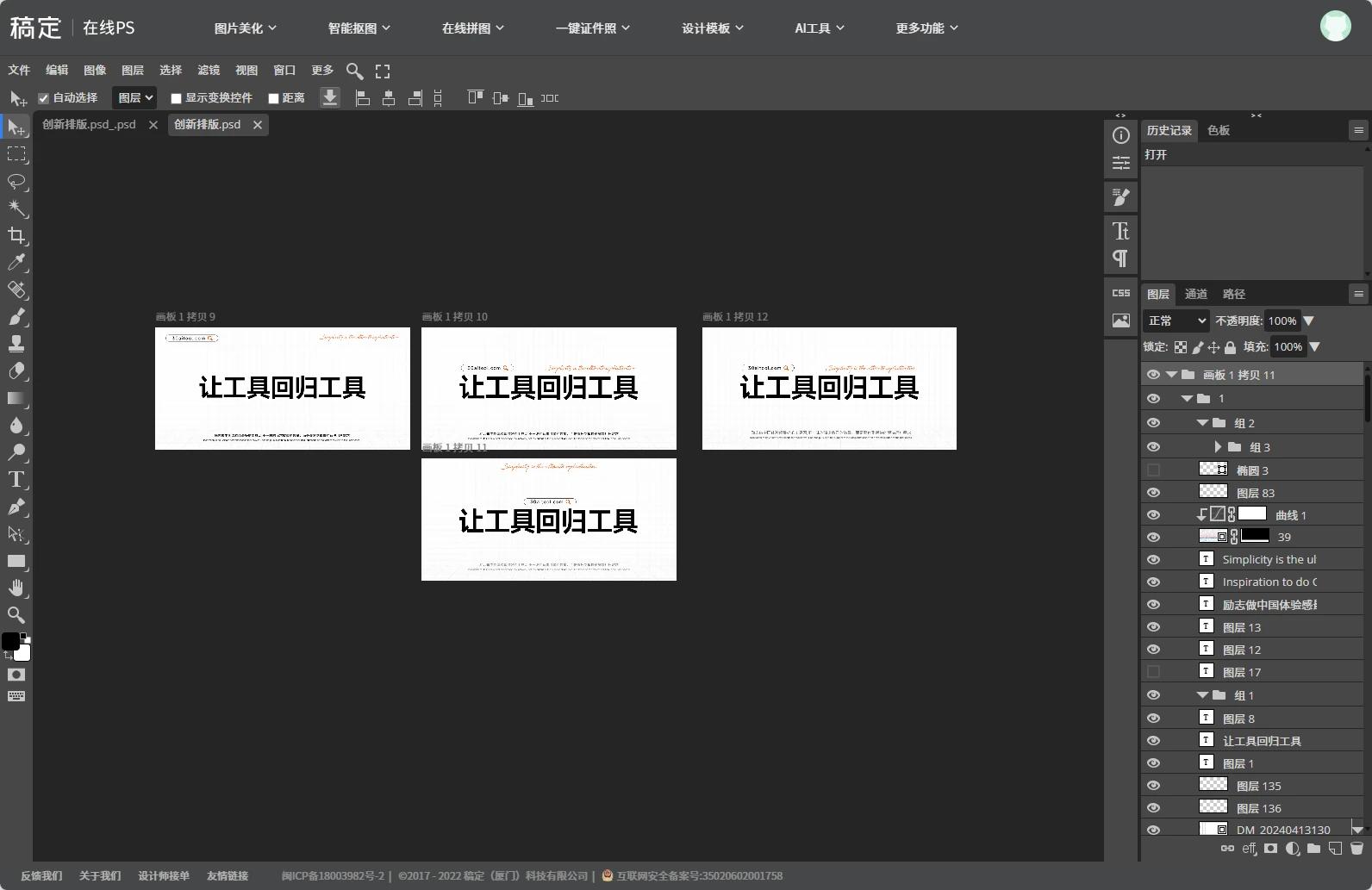Open the 滤镜 menu
This screenshot has width=1372, height=890.
(x=209, y=71)
